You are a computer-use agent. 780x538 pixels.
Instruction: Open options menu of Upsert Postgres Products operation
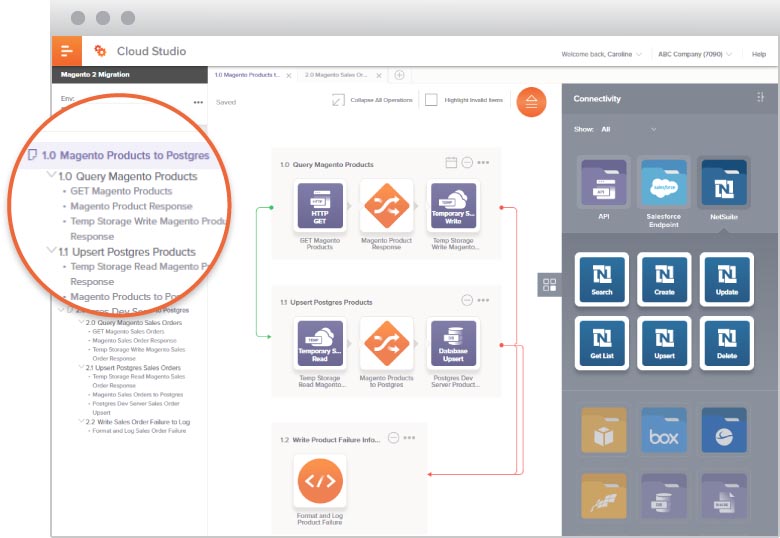tap(483, 300)
